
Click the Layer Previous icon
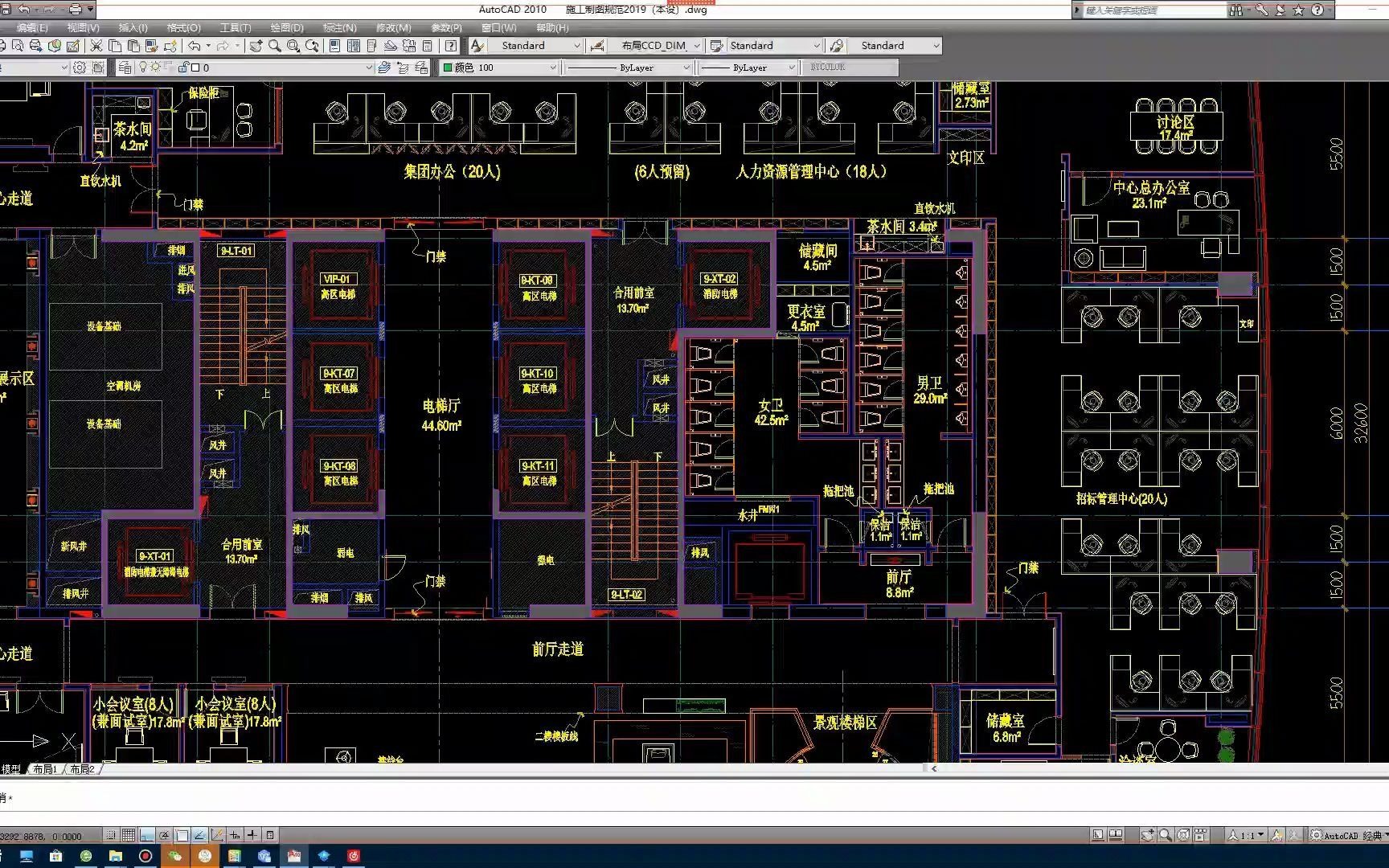tap(403, 68)
